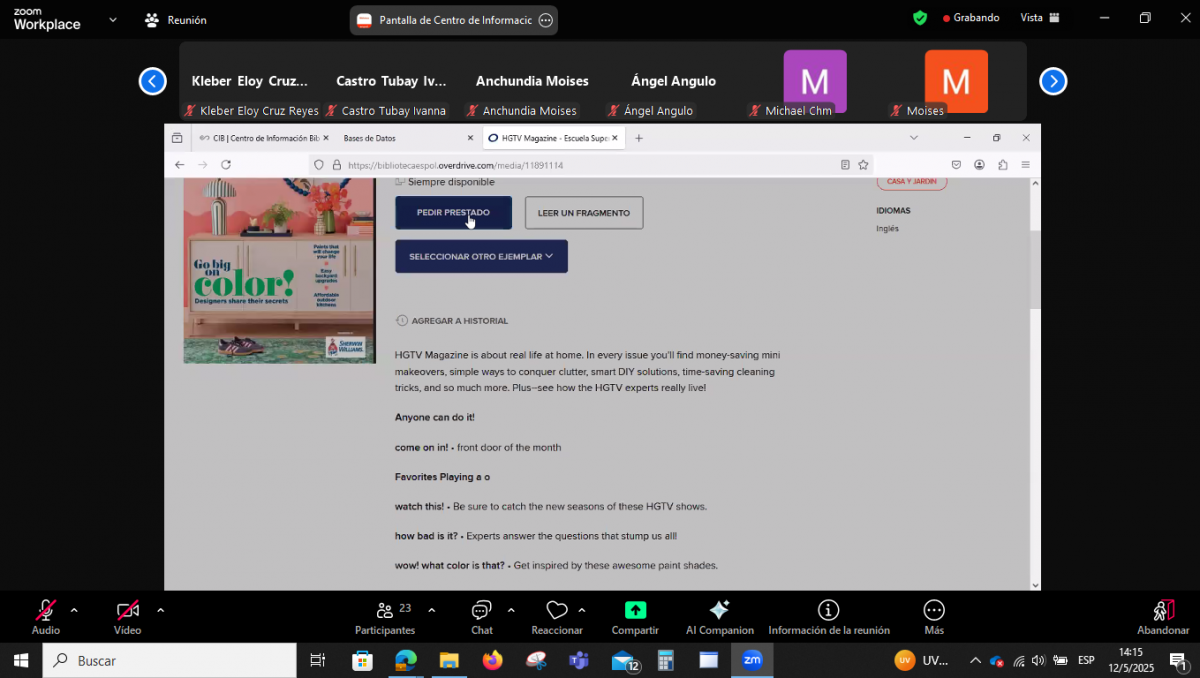The image size is (1200, 678).
Task: Expand video options arrow beside Vídeo
Action: 160,609
